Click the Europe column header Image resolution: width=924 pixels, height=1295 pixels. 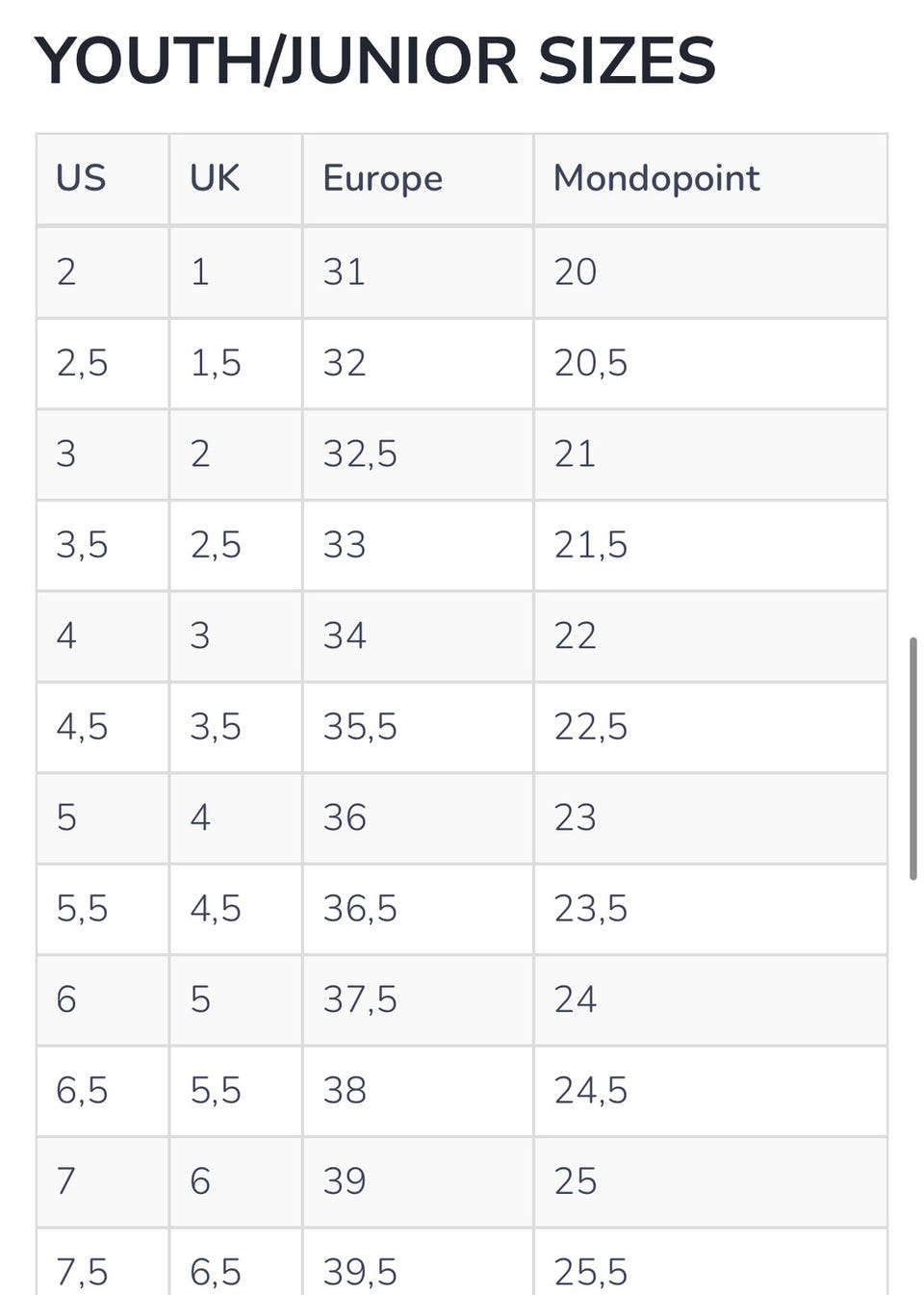pyautogui.click(x=382, y=179)
